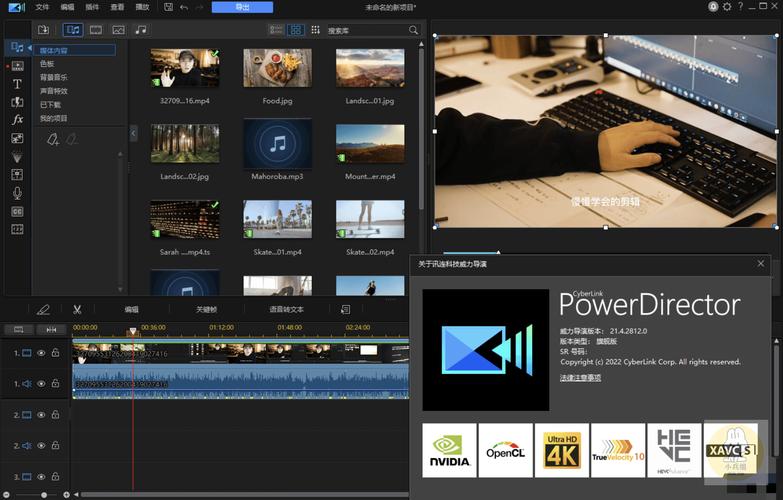Click the timeline view entire movie button
This screenshot has width=783, height=500.
(x=19, y=330)
